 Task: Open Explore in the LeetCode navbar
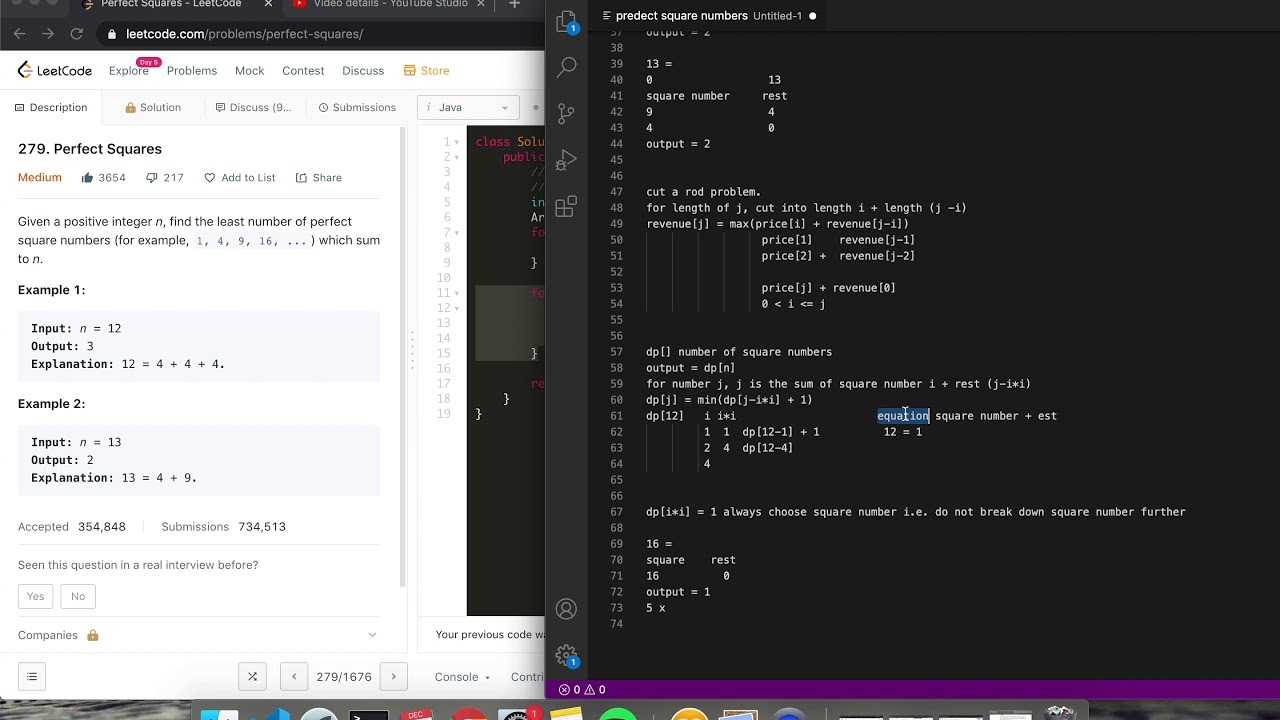(x=129, y=71)
